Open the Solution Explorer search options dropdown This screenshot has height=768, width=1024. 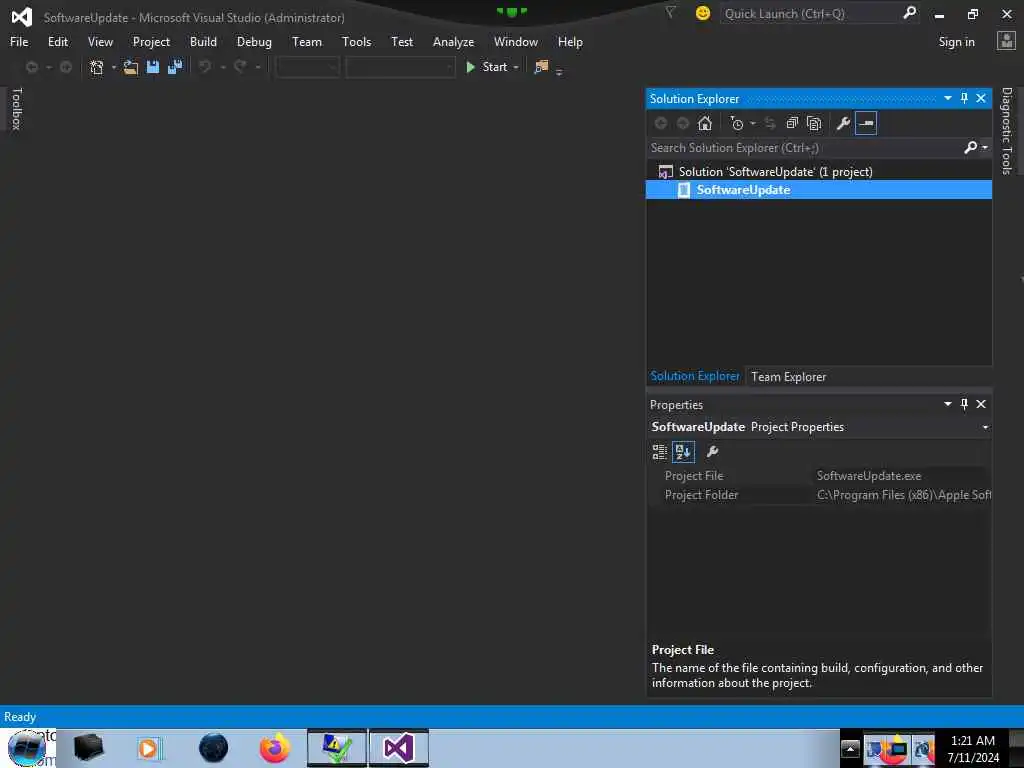click(985, 148)
